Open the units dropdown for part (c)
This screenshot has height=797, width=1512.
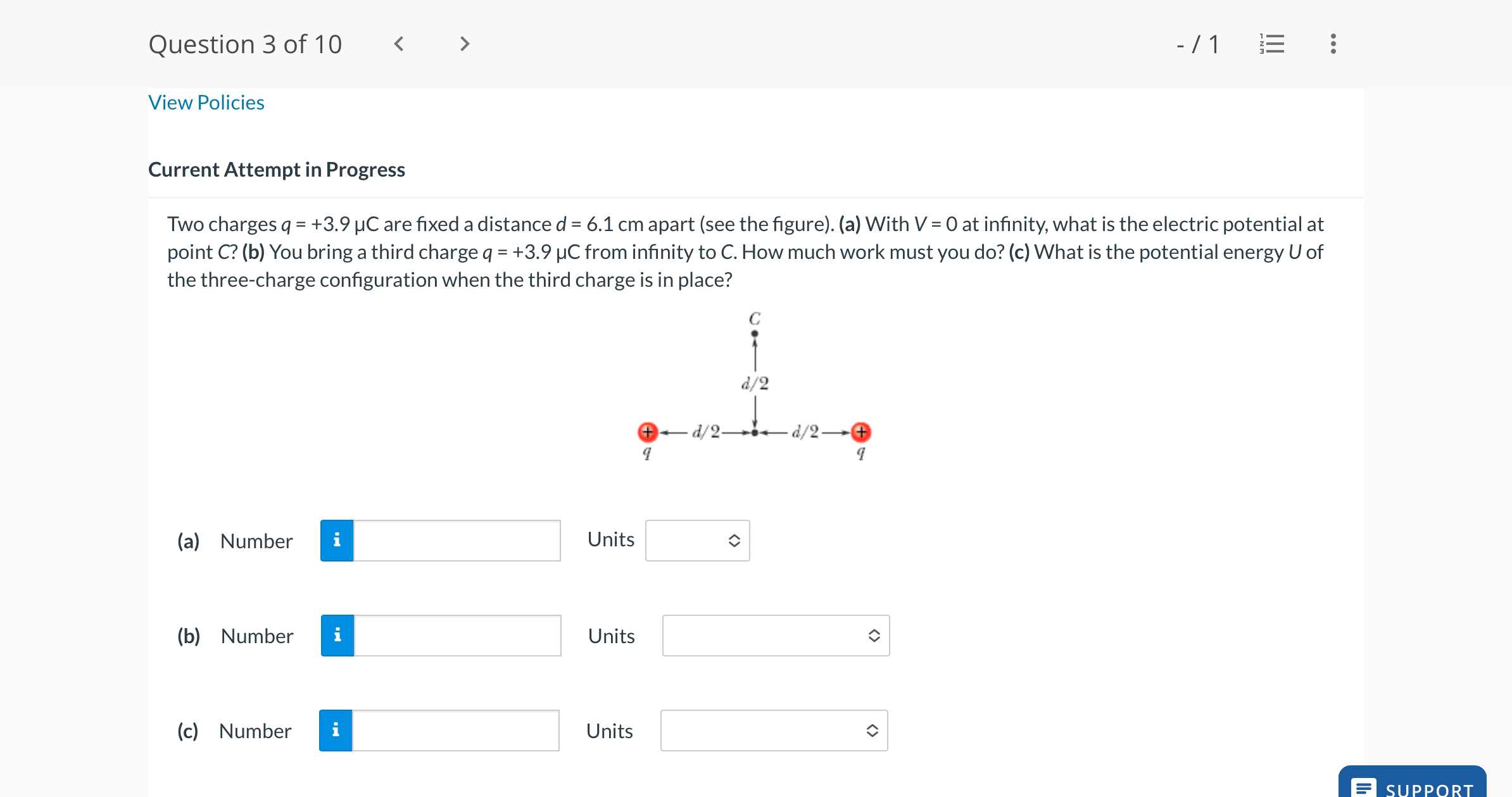coord(774,731)
